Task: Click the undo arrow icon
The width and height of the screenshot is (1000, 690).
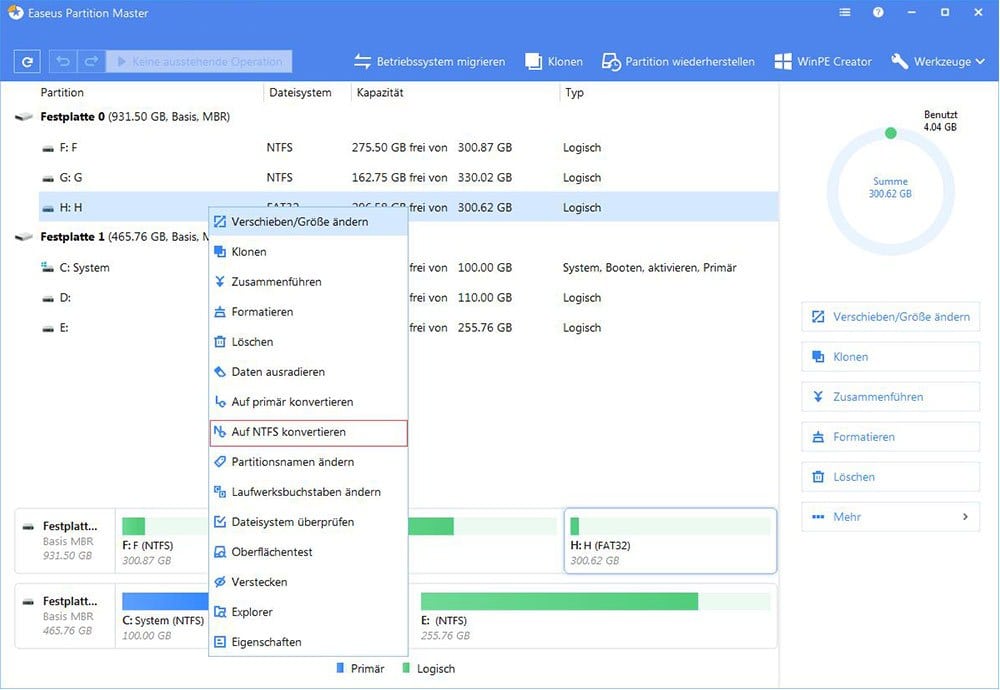Action: pos(63,62)
